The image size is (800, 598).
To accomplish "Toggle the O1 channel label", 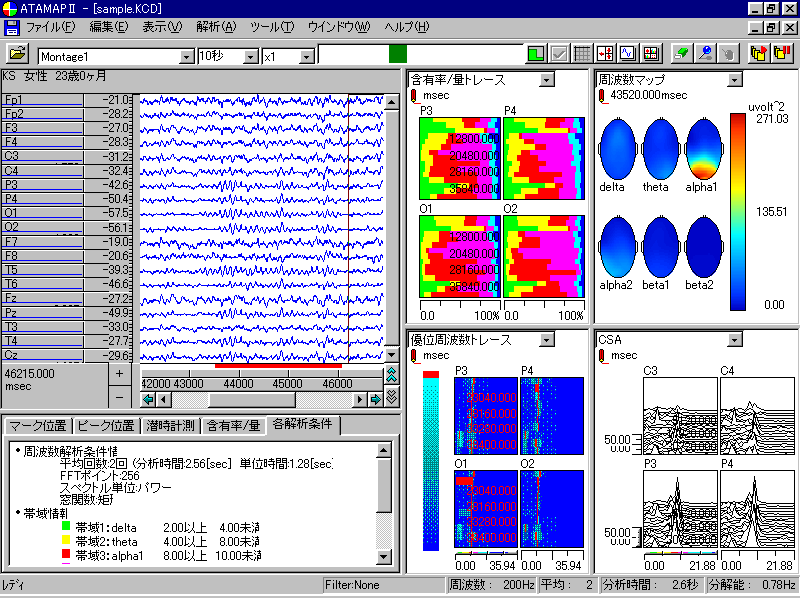I will pyautogui.click(x=42, y=213).
